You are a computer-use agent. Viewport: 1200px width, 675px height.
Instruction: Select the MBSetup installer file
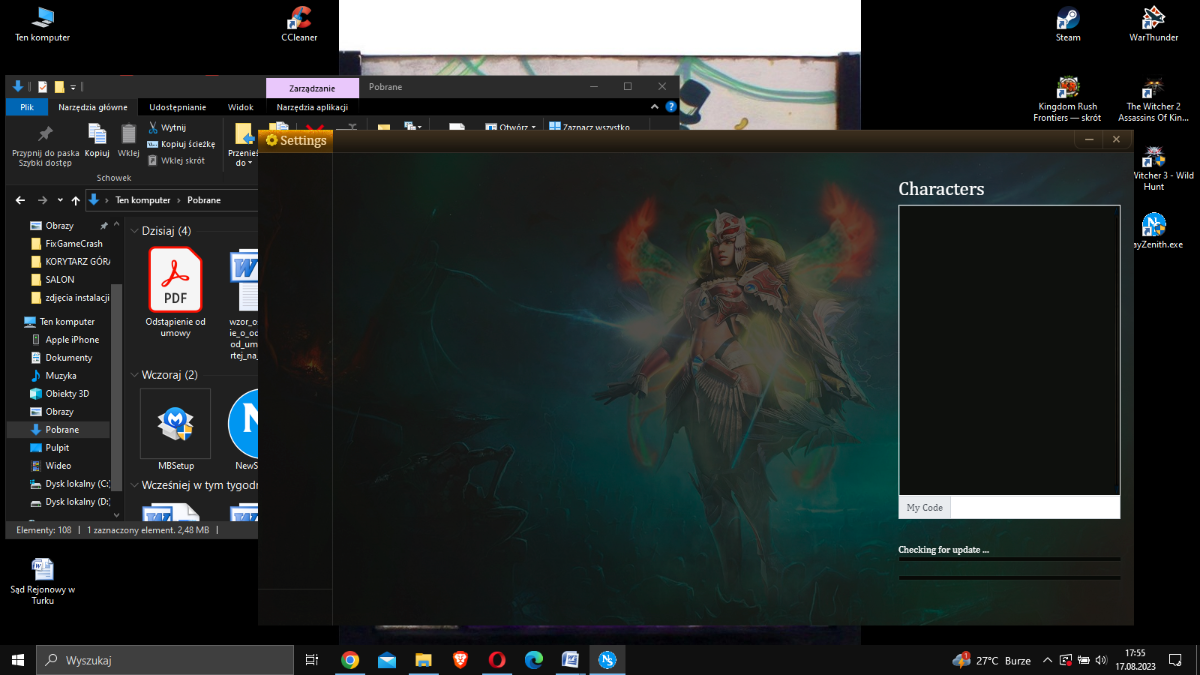pyautogui.click(x=176, y=431)
